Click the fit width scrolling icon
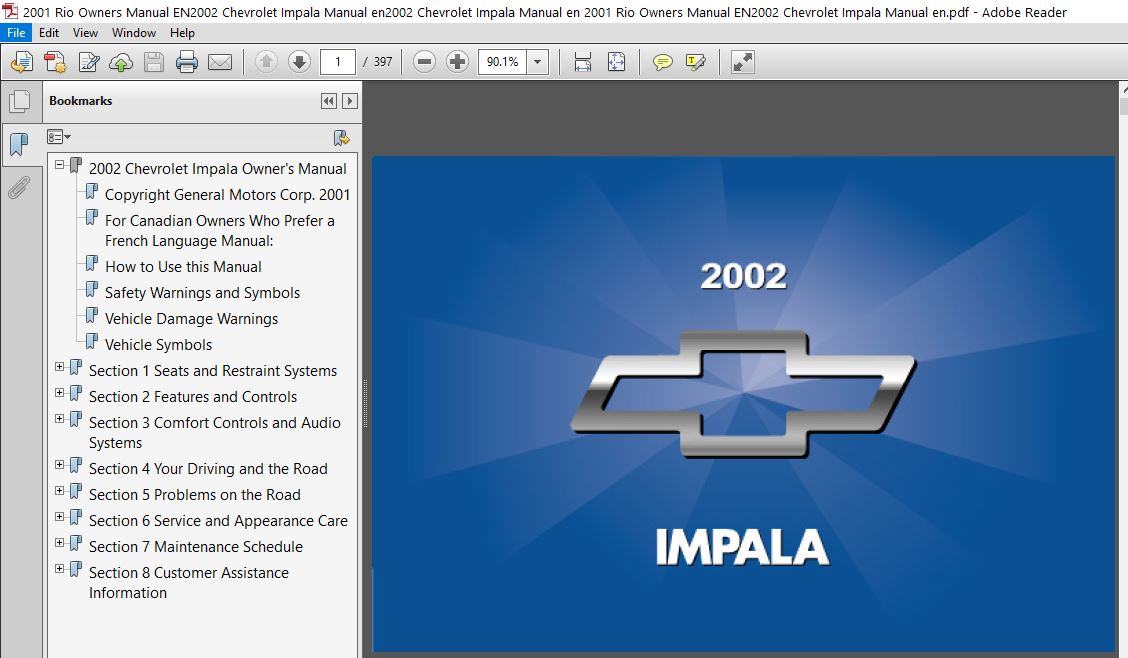The image size is (1128, 658). click(583, 62)
